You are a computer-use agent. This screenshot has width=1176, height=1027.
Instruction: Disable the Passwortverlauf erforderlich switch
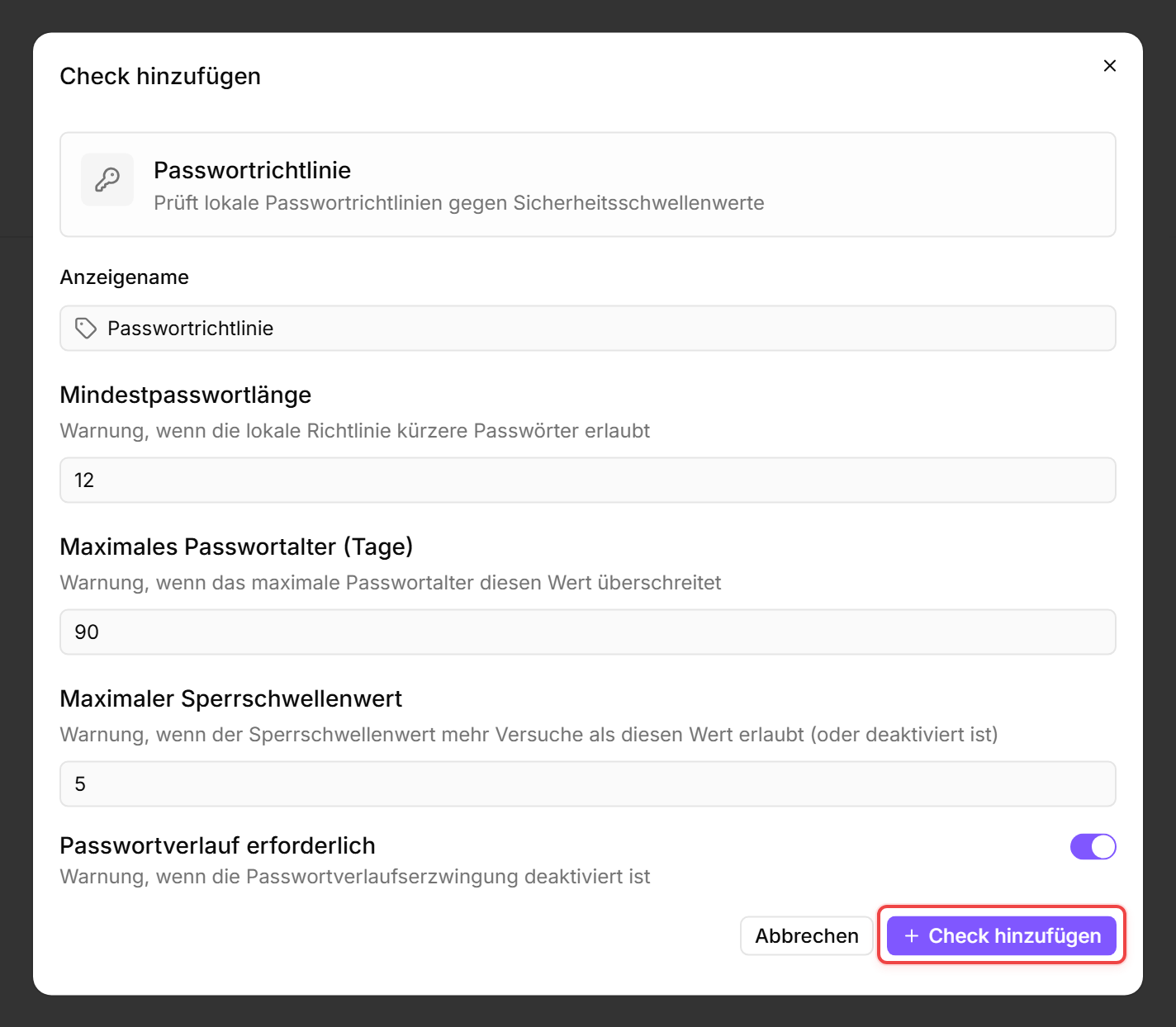(x=1093, y=846)
